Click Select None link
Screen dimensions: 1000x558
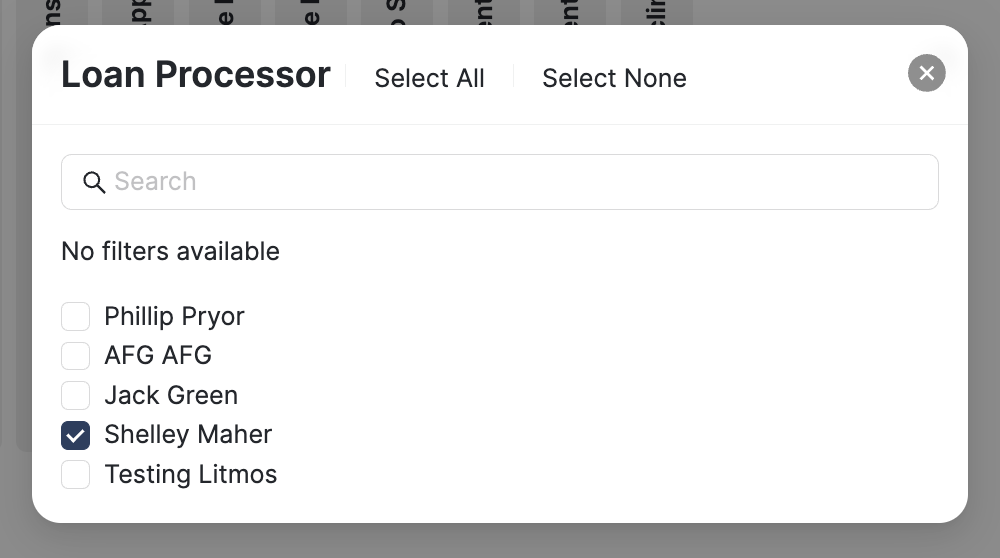(614, 78)
